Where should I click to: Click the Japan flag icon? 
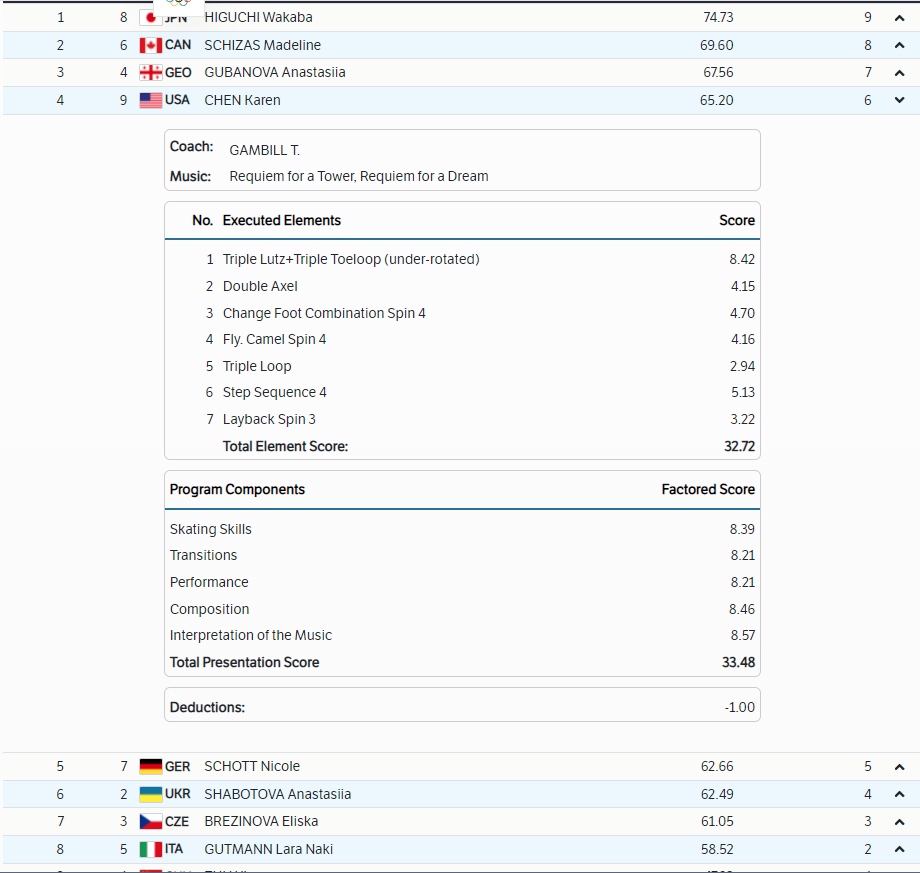(x=151, y=18)
